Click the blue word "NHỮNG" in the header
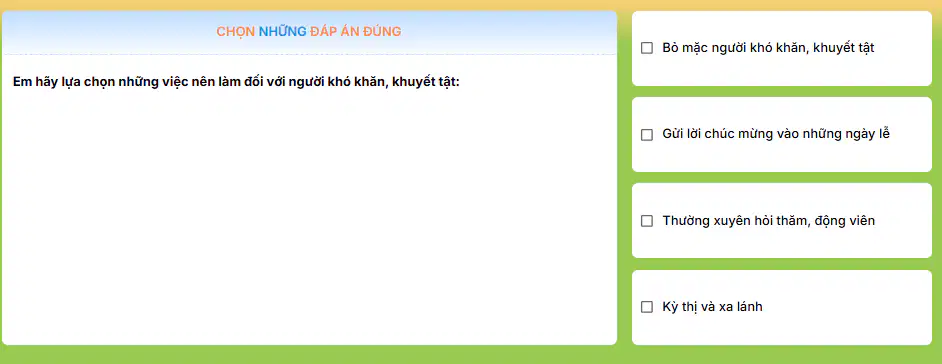The height and width of the screenshot is (364, 942). [x=282, y=32]
